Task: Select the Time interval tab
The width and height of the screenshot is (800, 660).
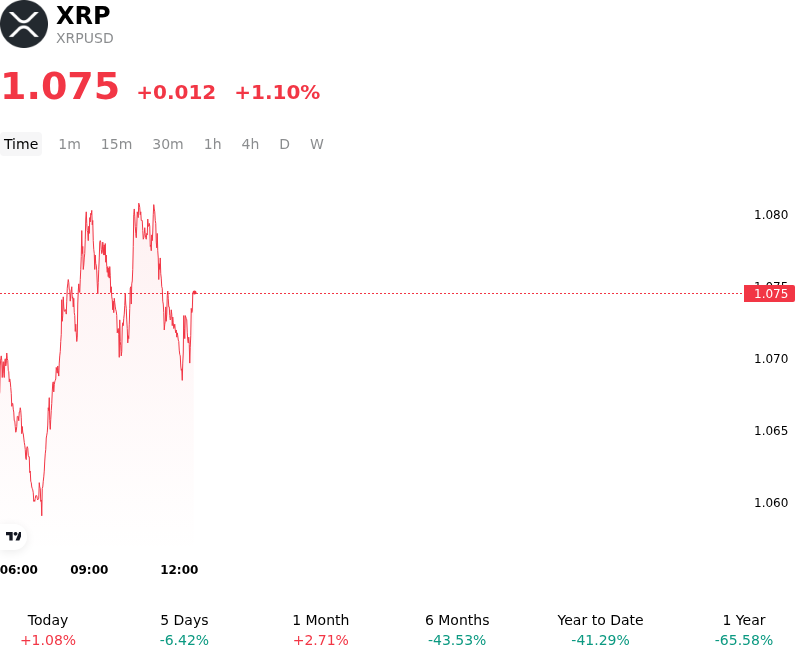Action: pyautogui.click(x=21, y=144)
